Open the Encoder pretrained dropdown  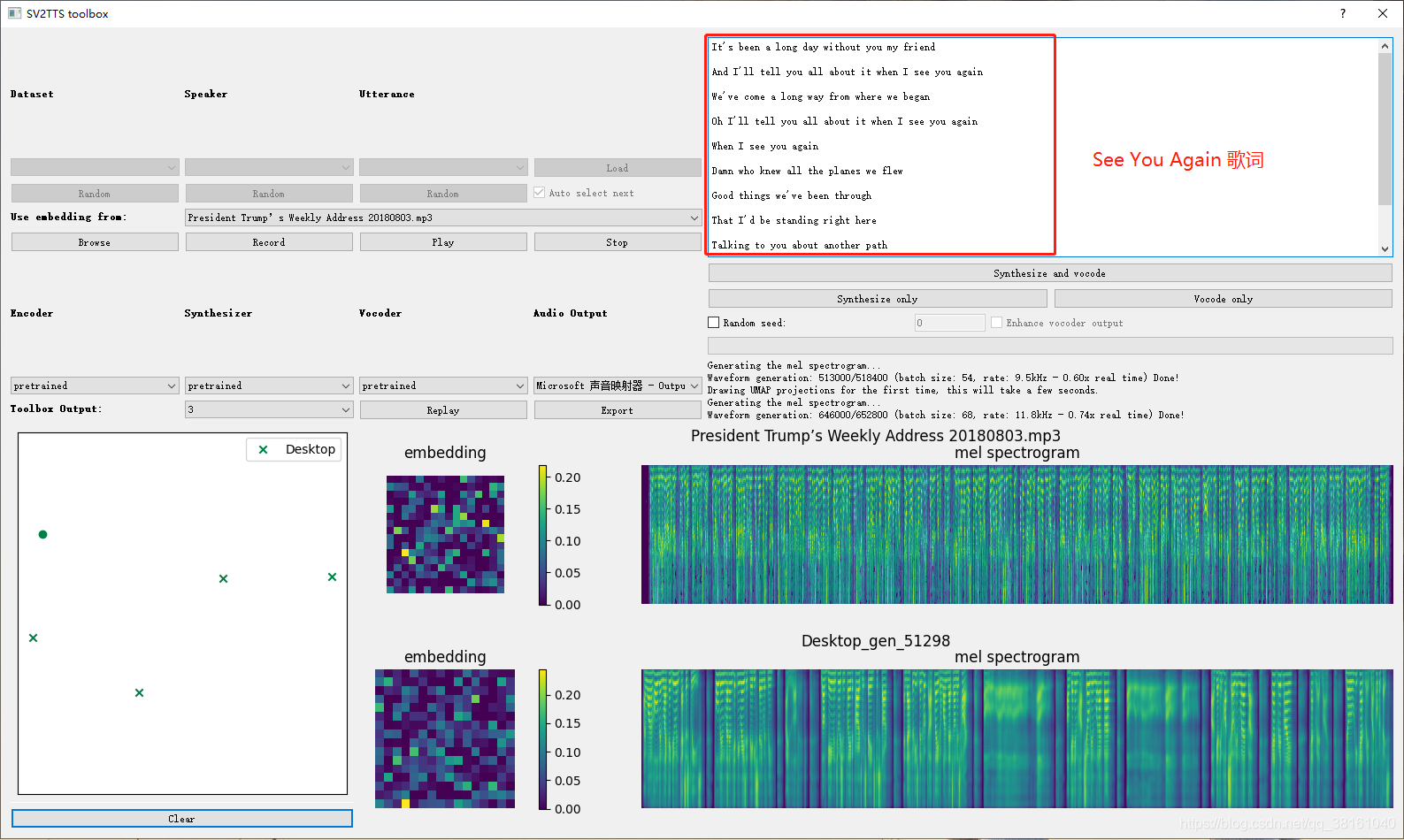click(x=95, y=386)
